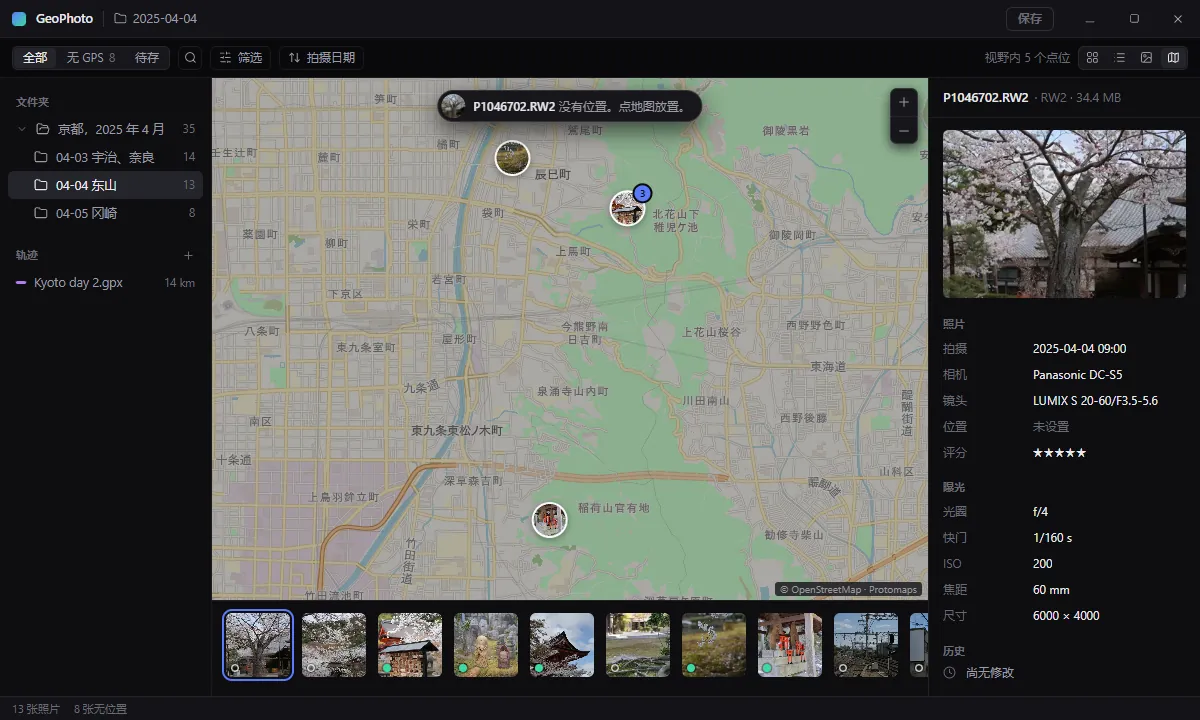Switch to the 待存 tab
Image resolution: width=1200 pixels, height=720 pixels.
[x=147, y=58]
